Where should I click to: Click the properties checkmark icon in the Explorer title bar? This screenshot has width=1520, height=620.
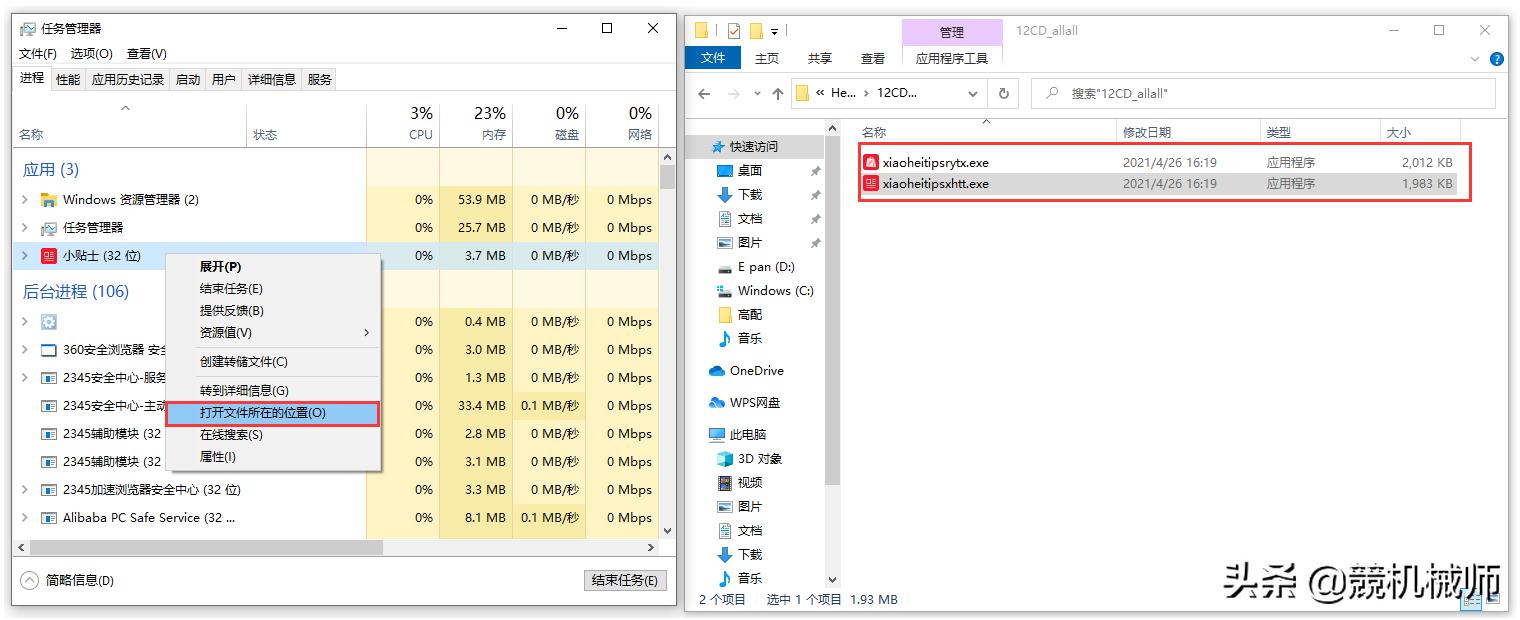pos(733,30)
